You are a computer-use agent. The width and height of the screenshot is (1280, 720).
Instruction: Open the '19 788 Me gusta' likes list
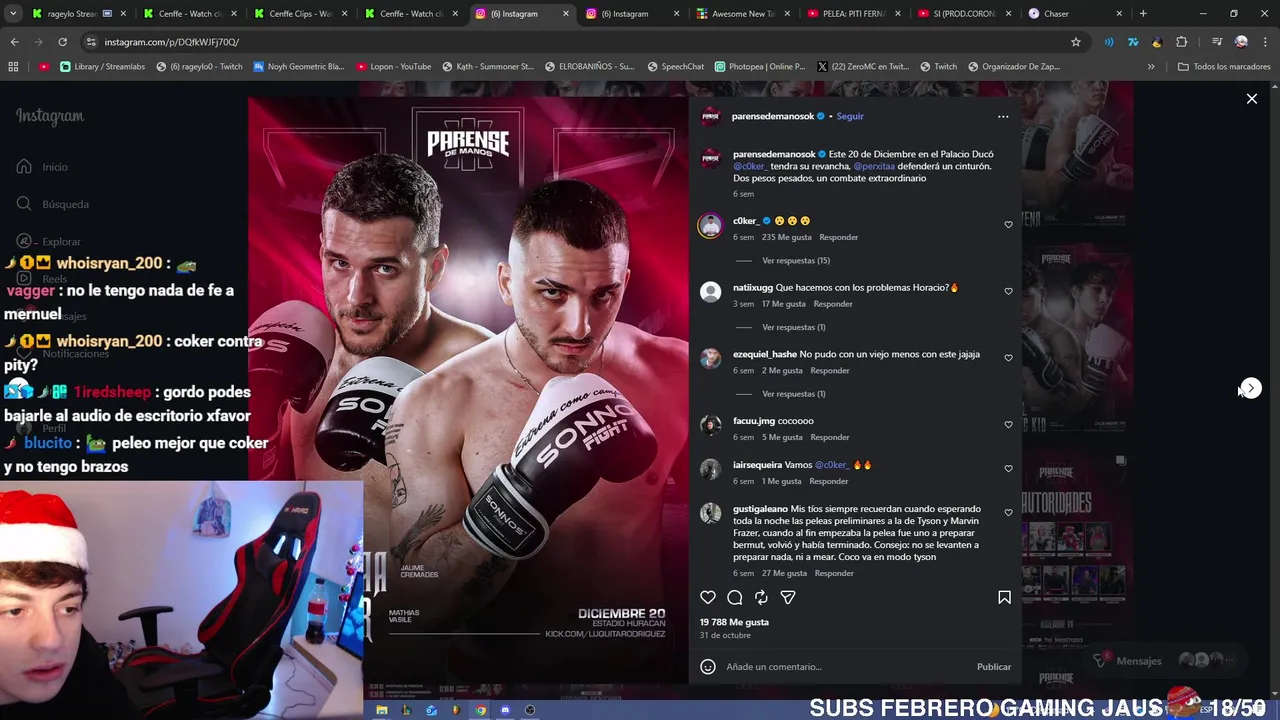tap(734, 622)
